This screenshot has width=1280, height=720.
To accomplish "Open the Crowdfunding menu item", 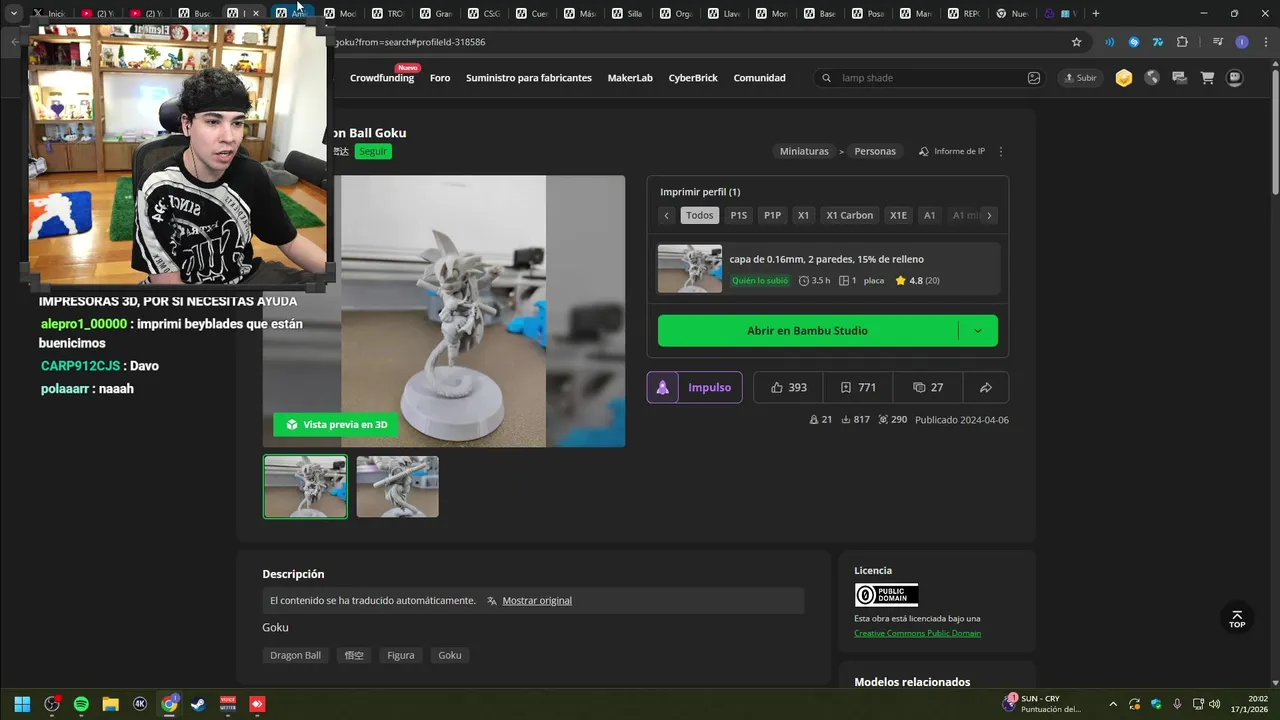I will pyautogui.click(x=382, y=78).
